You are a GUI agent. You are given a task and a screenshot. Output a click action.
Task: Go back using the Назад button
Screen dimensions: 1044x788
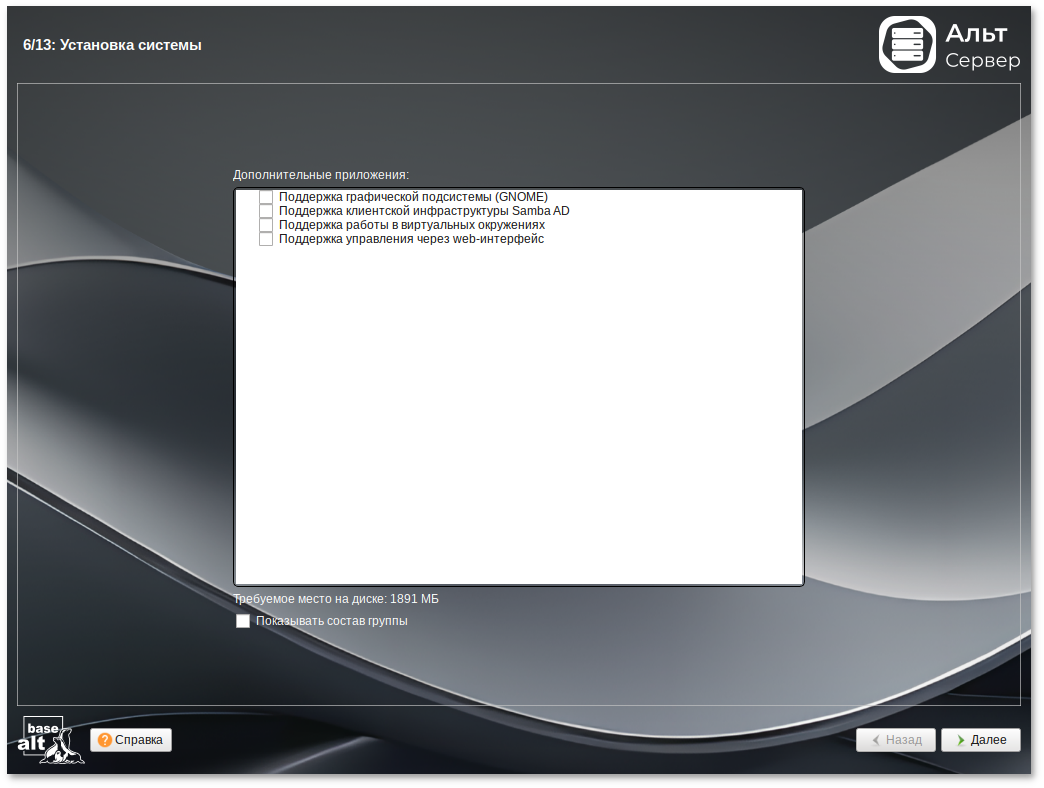896,740
